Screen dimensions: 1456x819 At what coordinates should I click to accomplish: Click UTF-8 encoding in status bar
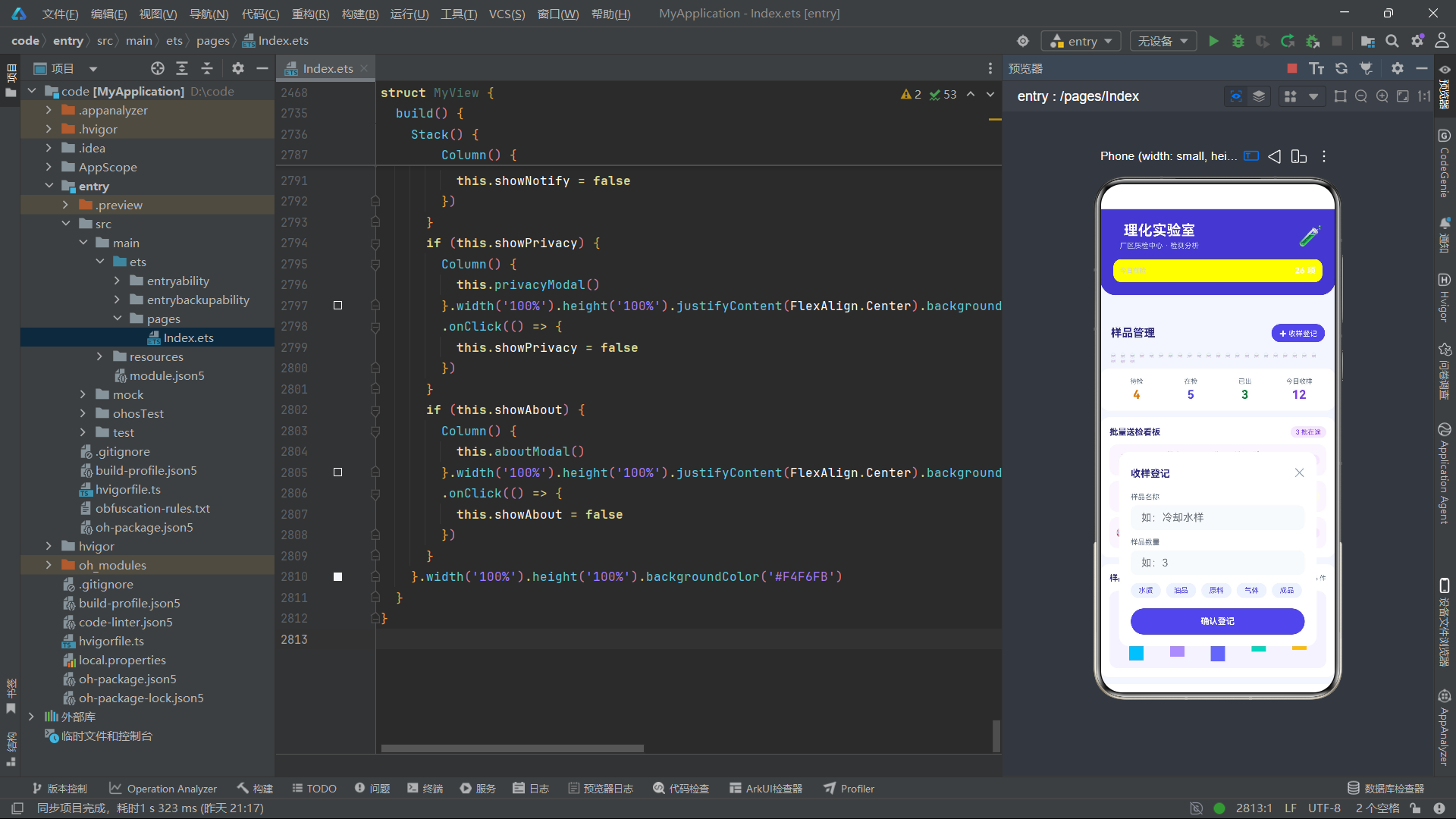coord(1324,808)
